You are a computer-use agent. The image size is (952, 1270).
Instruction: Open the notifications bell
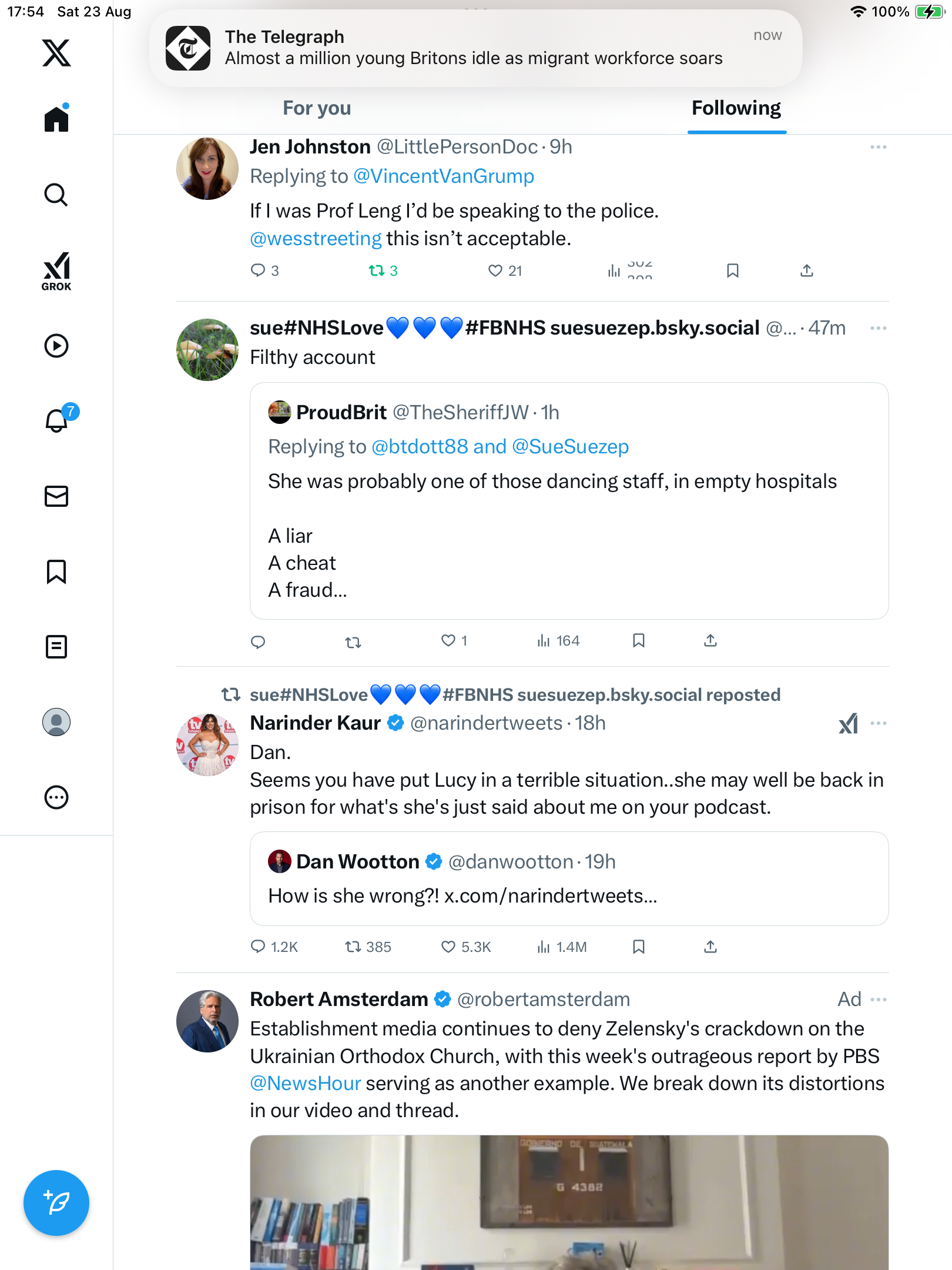tap(56, 421)
